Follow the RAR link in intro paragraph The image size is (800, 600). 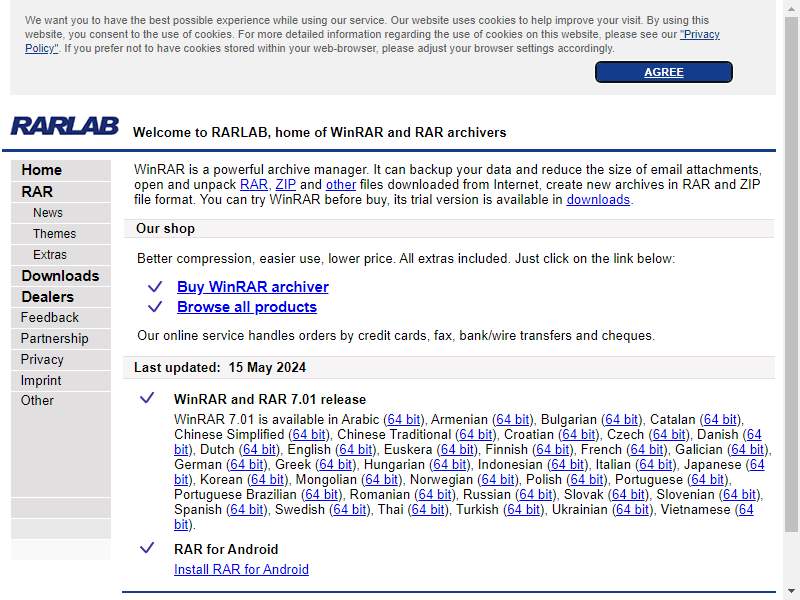pyautogui.click(x=254, y=185)
